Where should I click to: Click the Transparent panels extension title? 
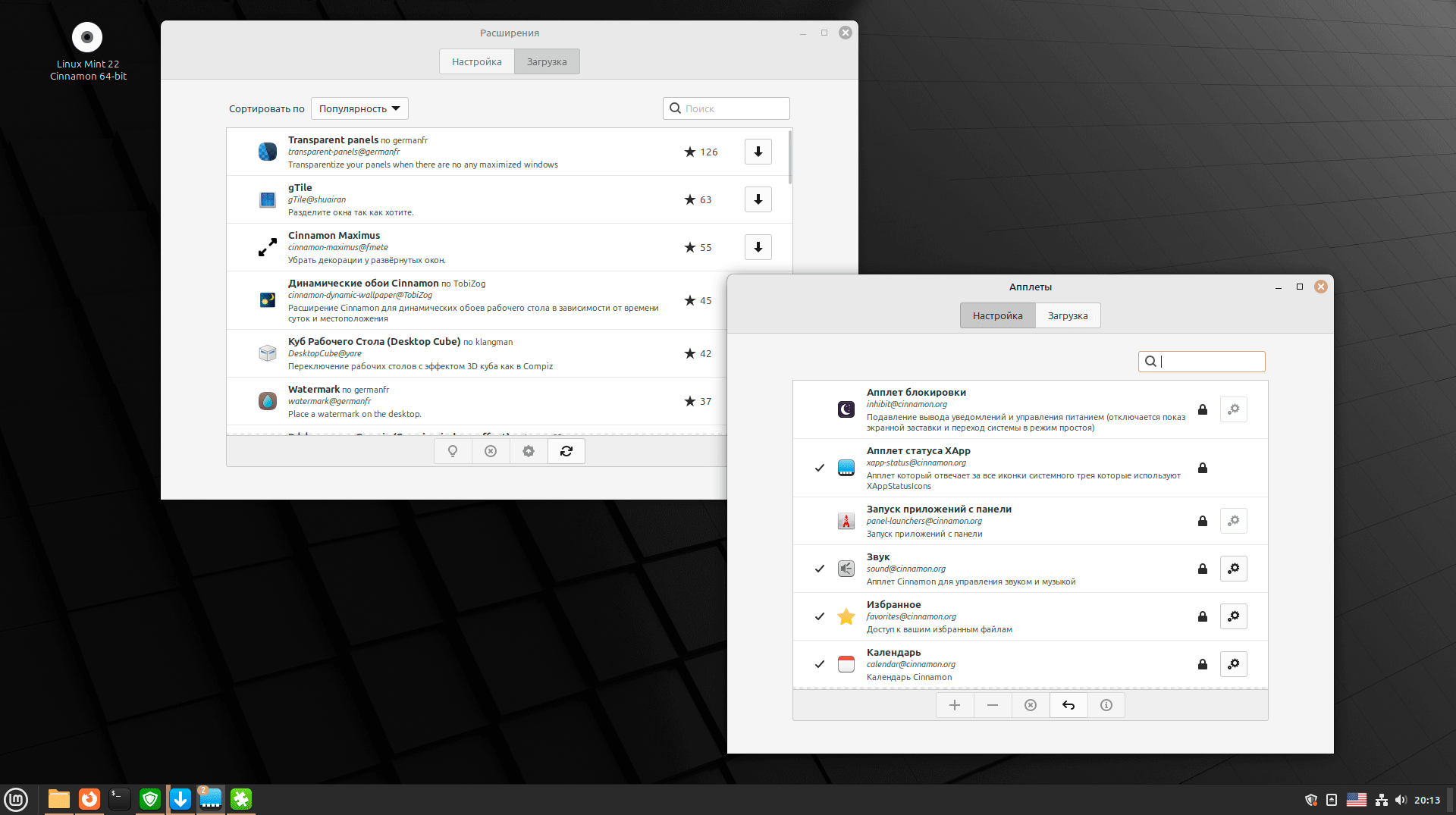coord(333,139)
